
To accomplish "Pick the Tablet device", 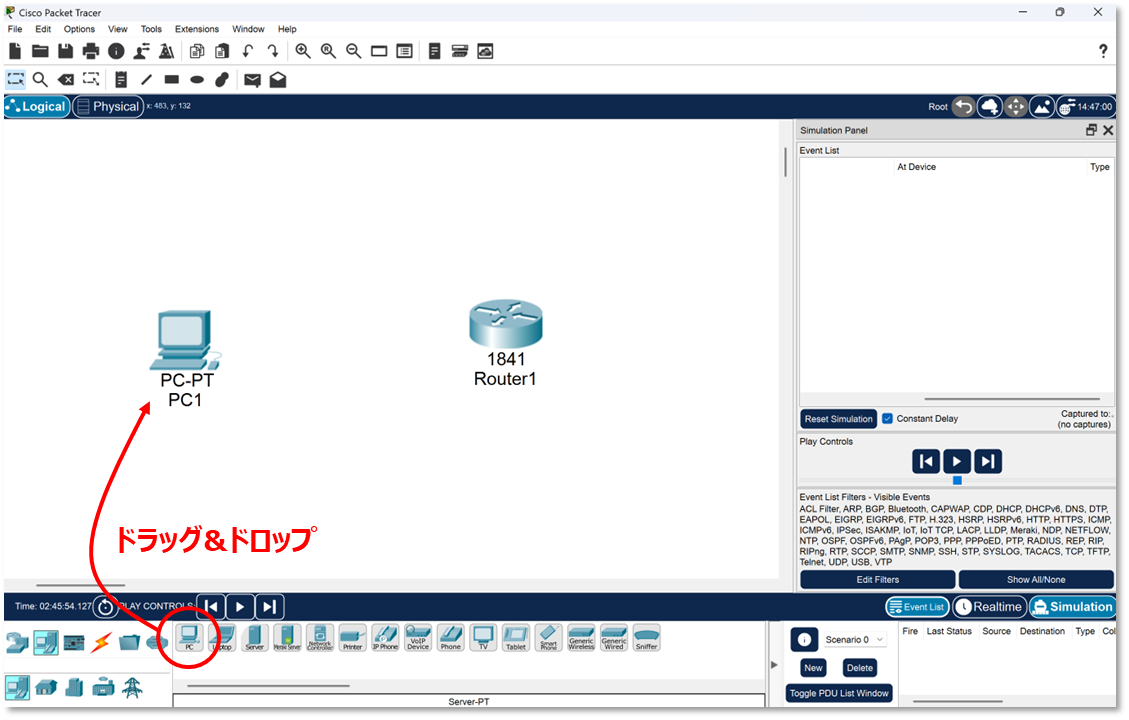I will pos(516,638).
